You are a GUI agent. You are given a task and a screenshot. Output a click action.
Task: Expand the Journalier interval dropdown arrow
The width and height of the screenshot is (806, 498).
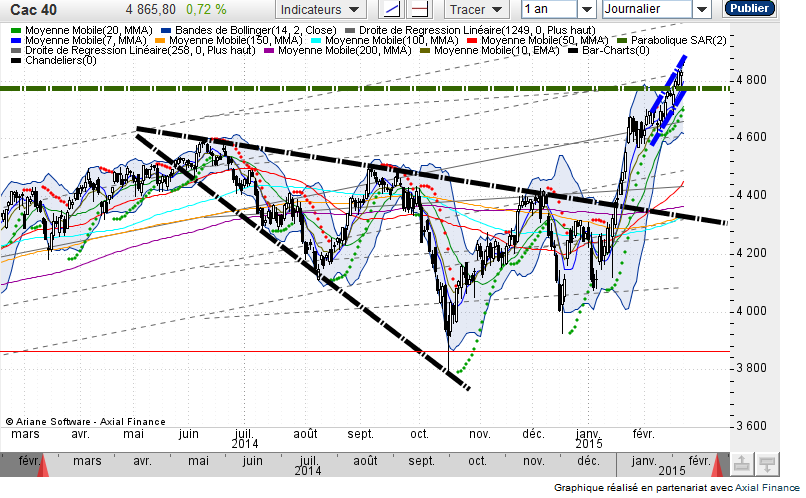coord(701,9)
